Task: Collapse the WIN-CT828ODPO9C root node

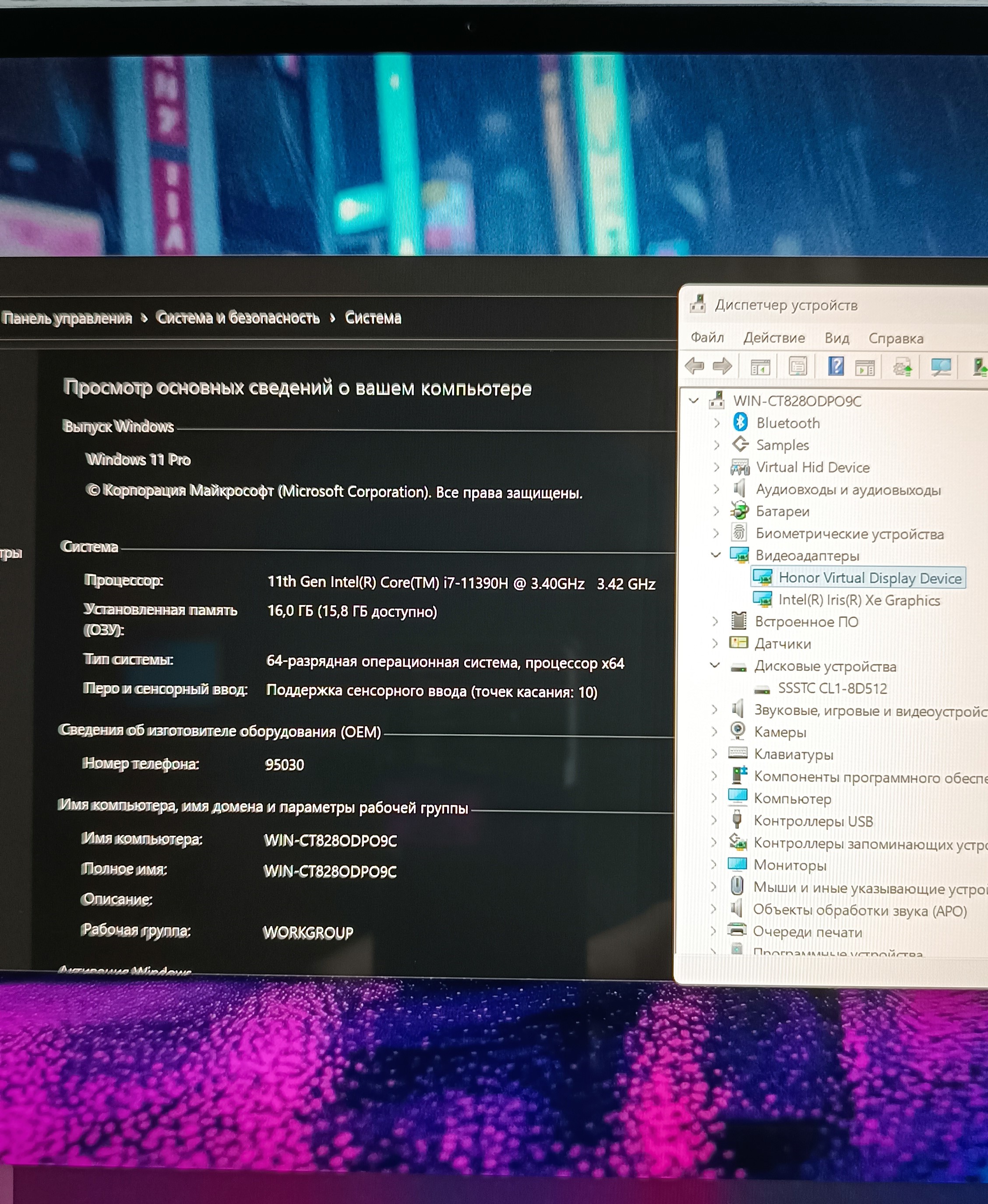Action: 694,401
